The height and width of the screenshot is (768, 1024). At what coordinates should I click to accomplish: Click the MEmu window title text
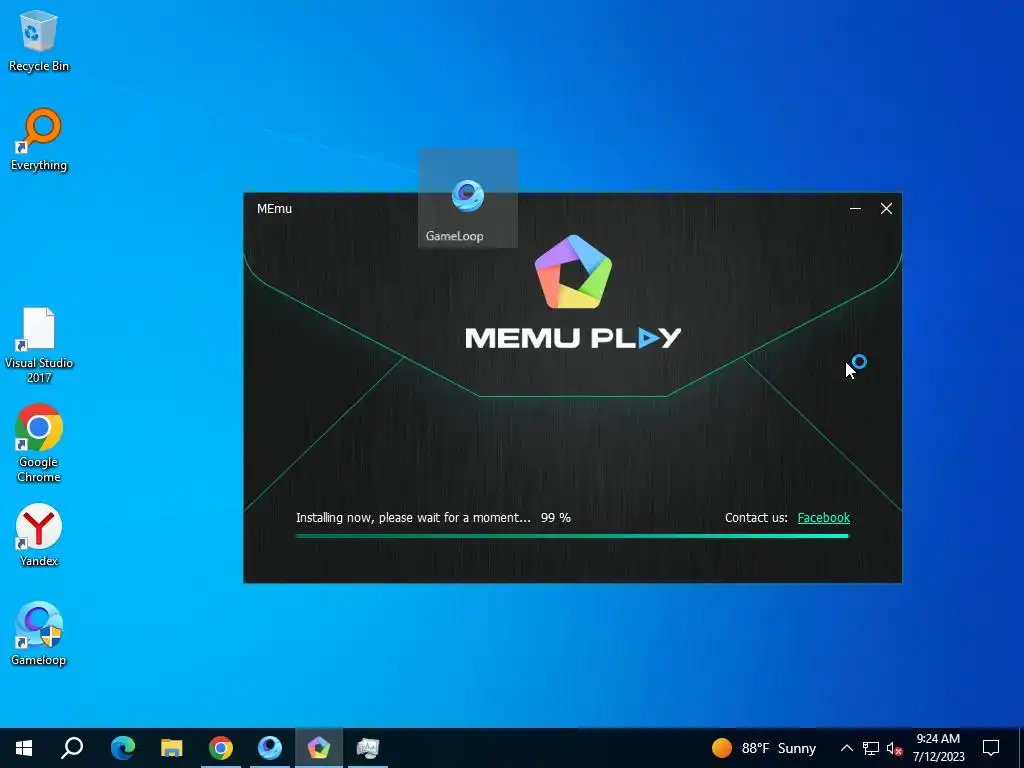point(274,208)
